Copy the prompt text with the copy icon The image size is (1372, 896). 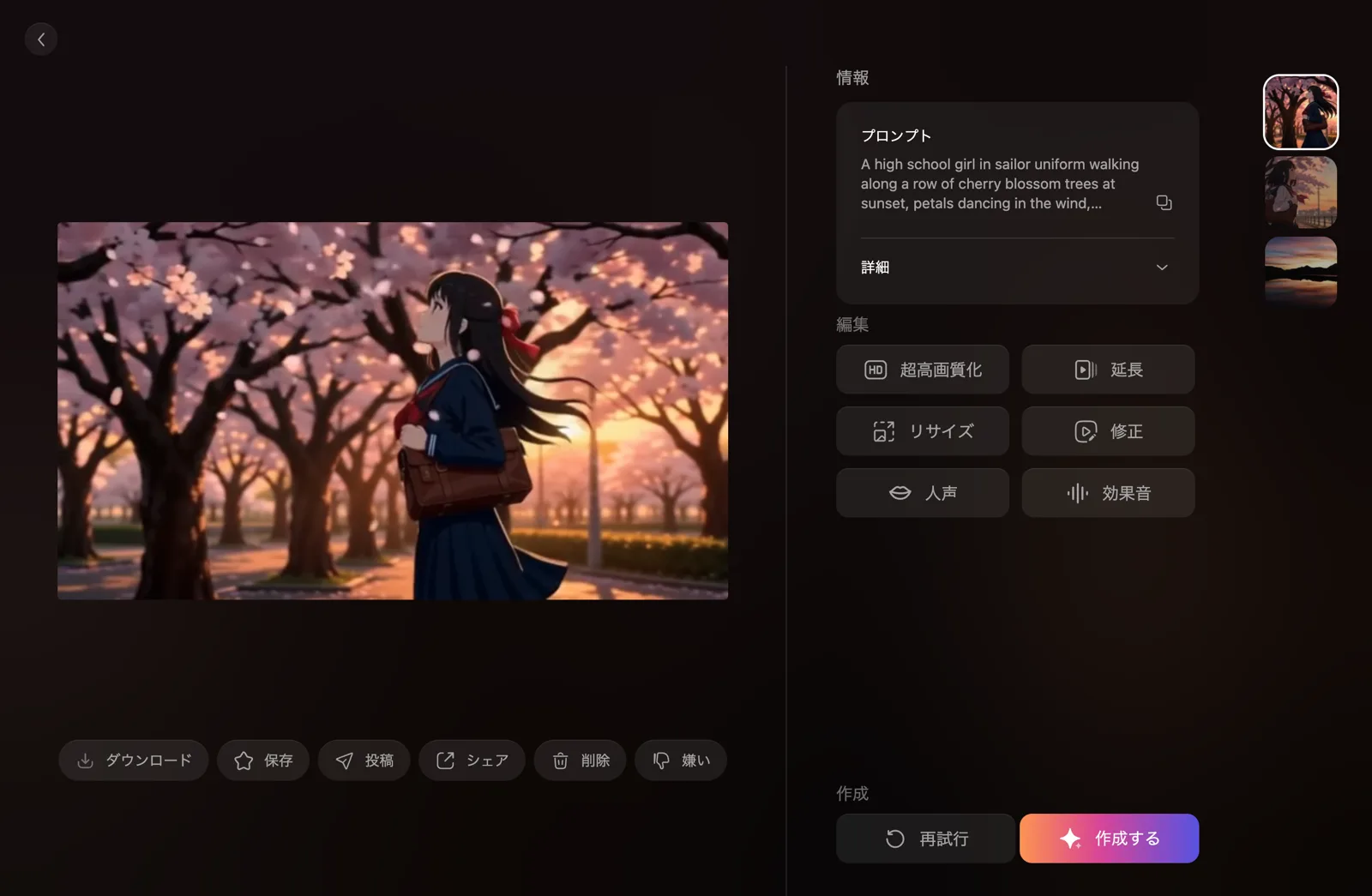[1164, 202]
